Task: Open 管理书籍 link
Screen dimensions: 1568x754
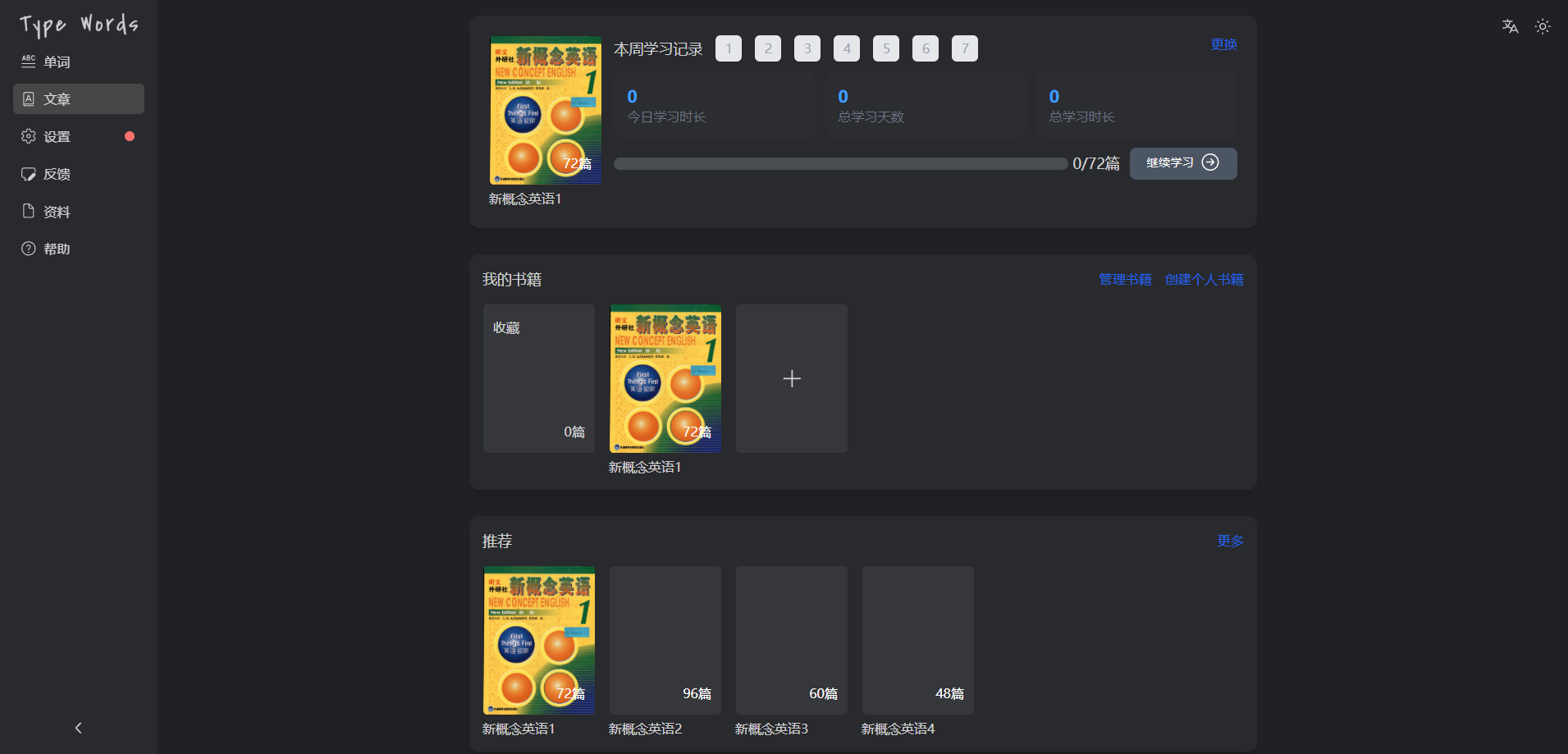Action: (1125, 280)
